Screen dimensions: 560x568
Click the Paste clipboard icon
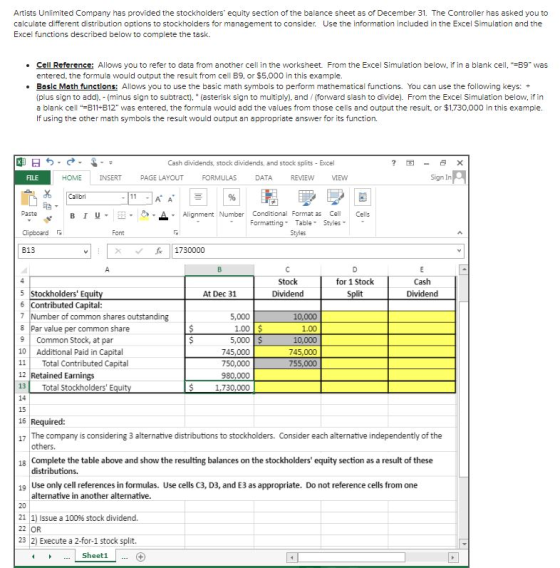tap(29, 198)
